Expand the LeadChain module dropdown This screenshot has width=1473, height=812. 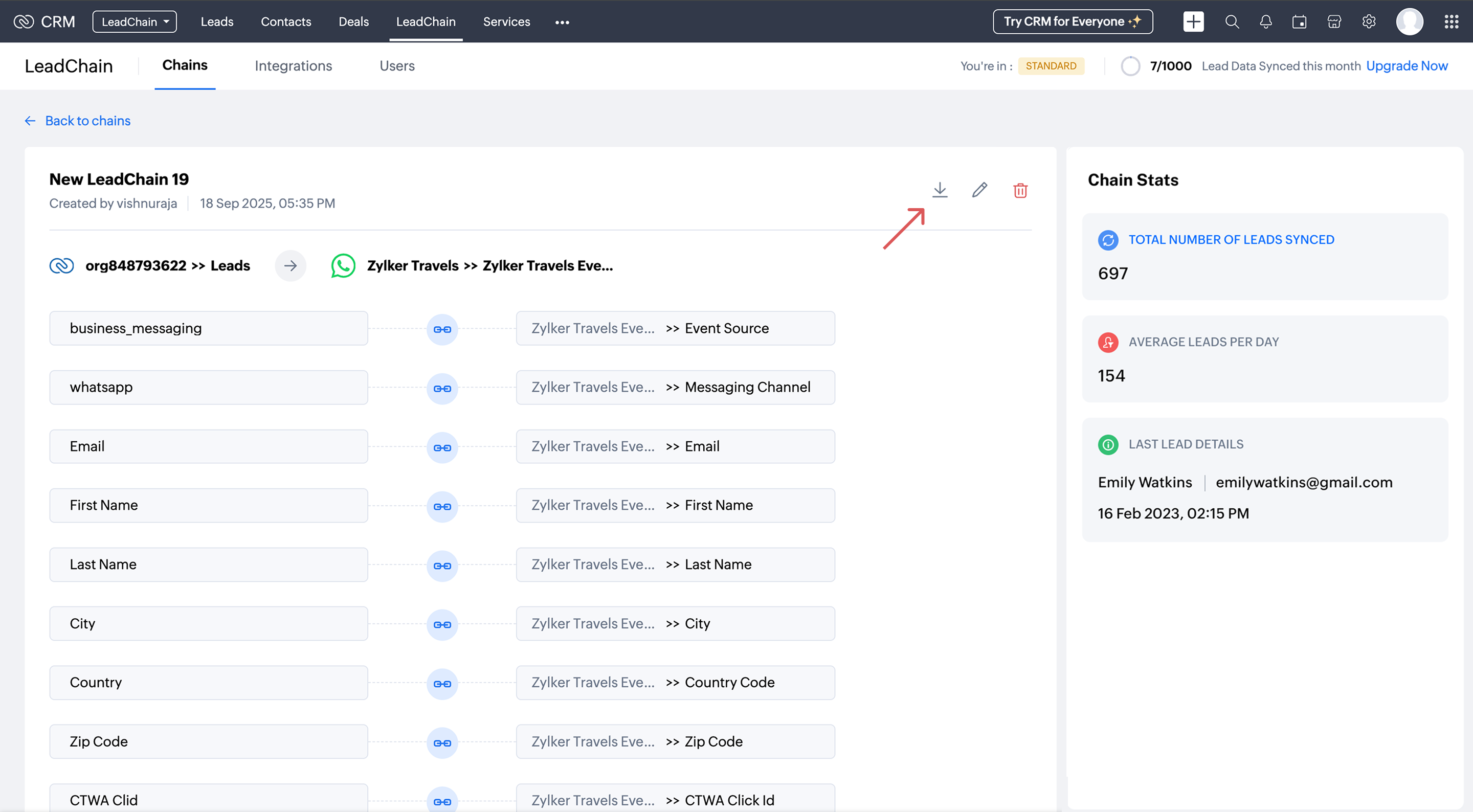[x=135, y=21]
